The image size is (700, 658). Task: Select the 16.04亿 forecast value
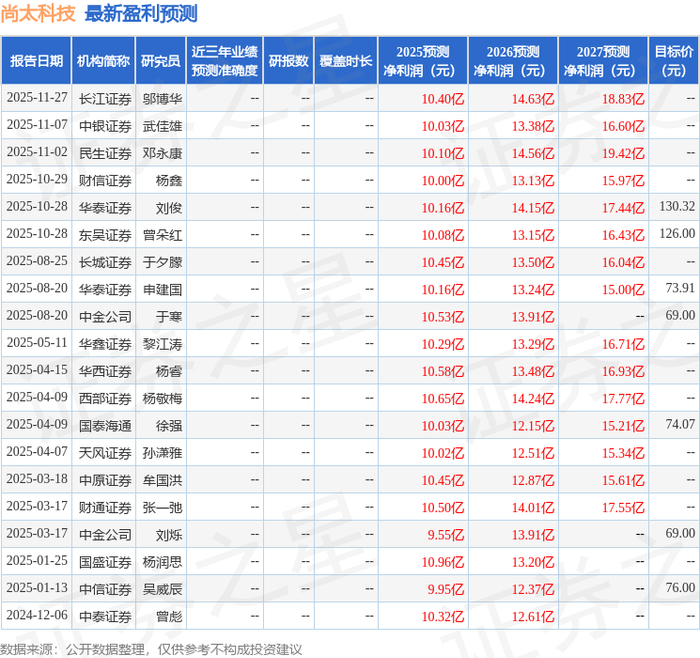pyautogui.click(x=623, y=262)
